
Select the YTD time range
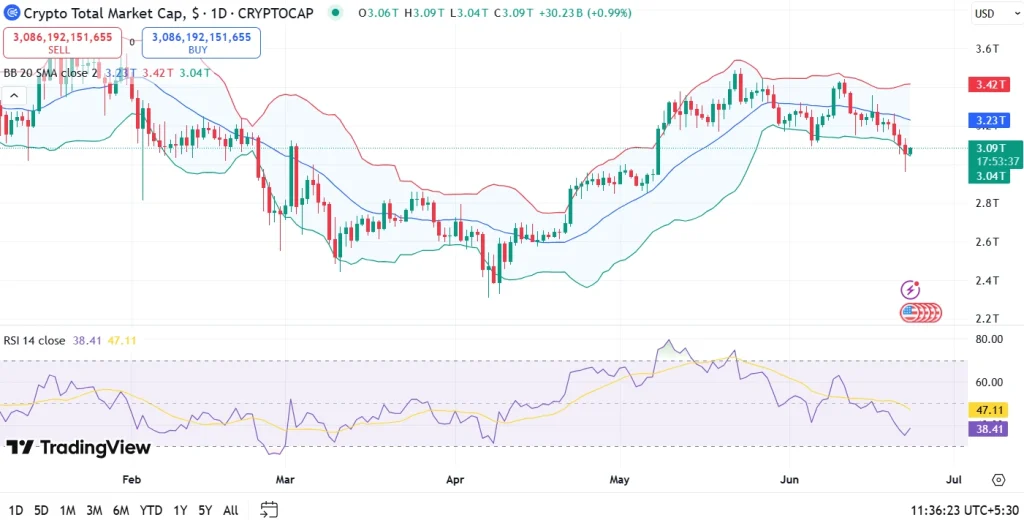pos(151,510)
